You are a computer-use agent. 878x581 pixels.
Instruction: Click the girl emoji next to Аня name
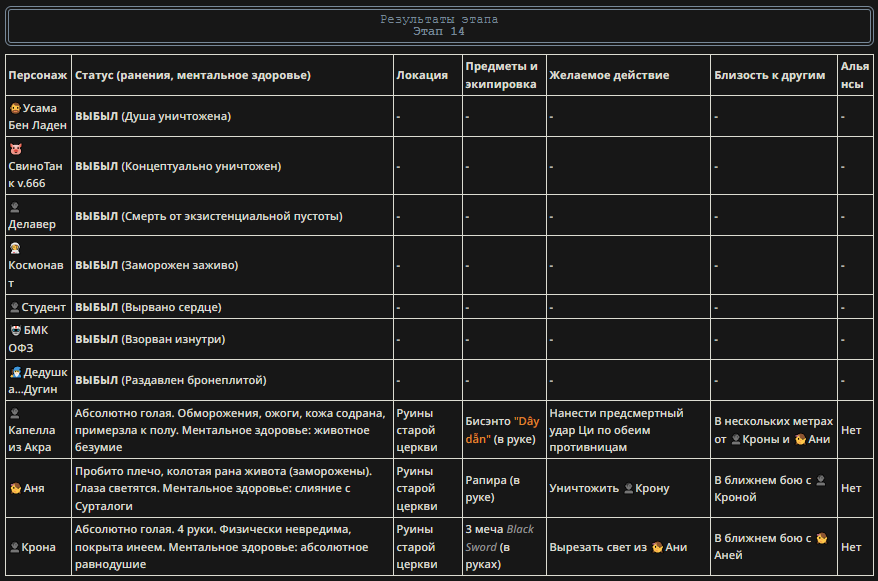15,488
